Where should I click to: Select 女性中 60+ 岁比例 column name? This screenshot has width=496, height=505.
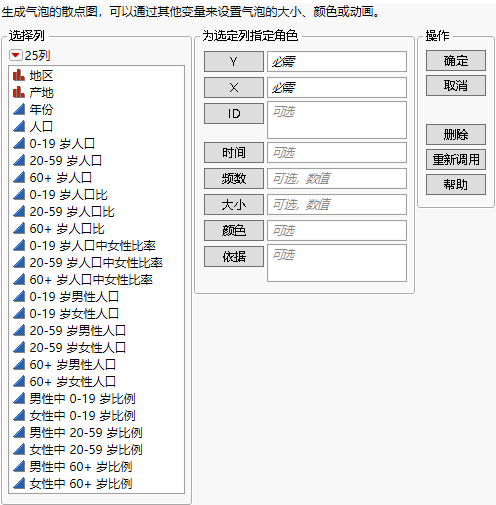[x=81, y=483]
